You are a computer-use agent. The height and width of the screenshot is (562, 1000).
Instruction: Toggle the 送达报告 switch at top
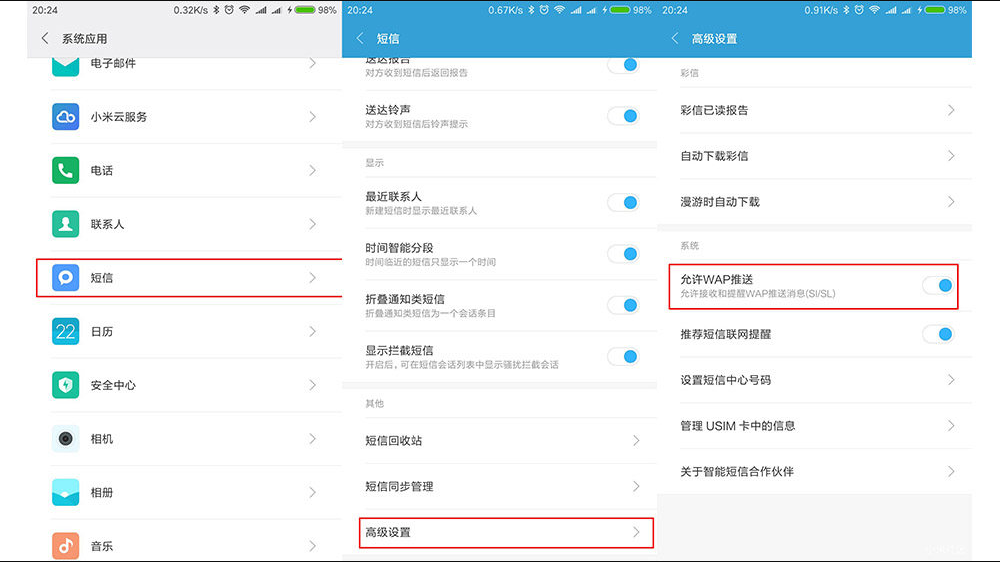623,64
